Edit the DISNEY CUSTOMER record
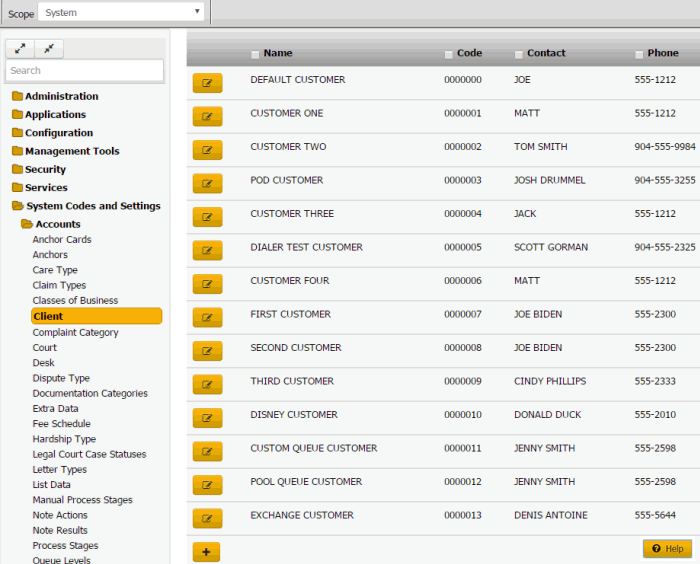 click(207, 417)
